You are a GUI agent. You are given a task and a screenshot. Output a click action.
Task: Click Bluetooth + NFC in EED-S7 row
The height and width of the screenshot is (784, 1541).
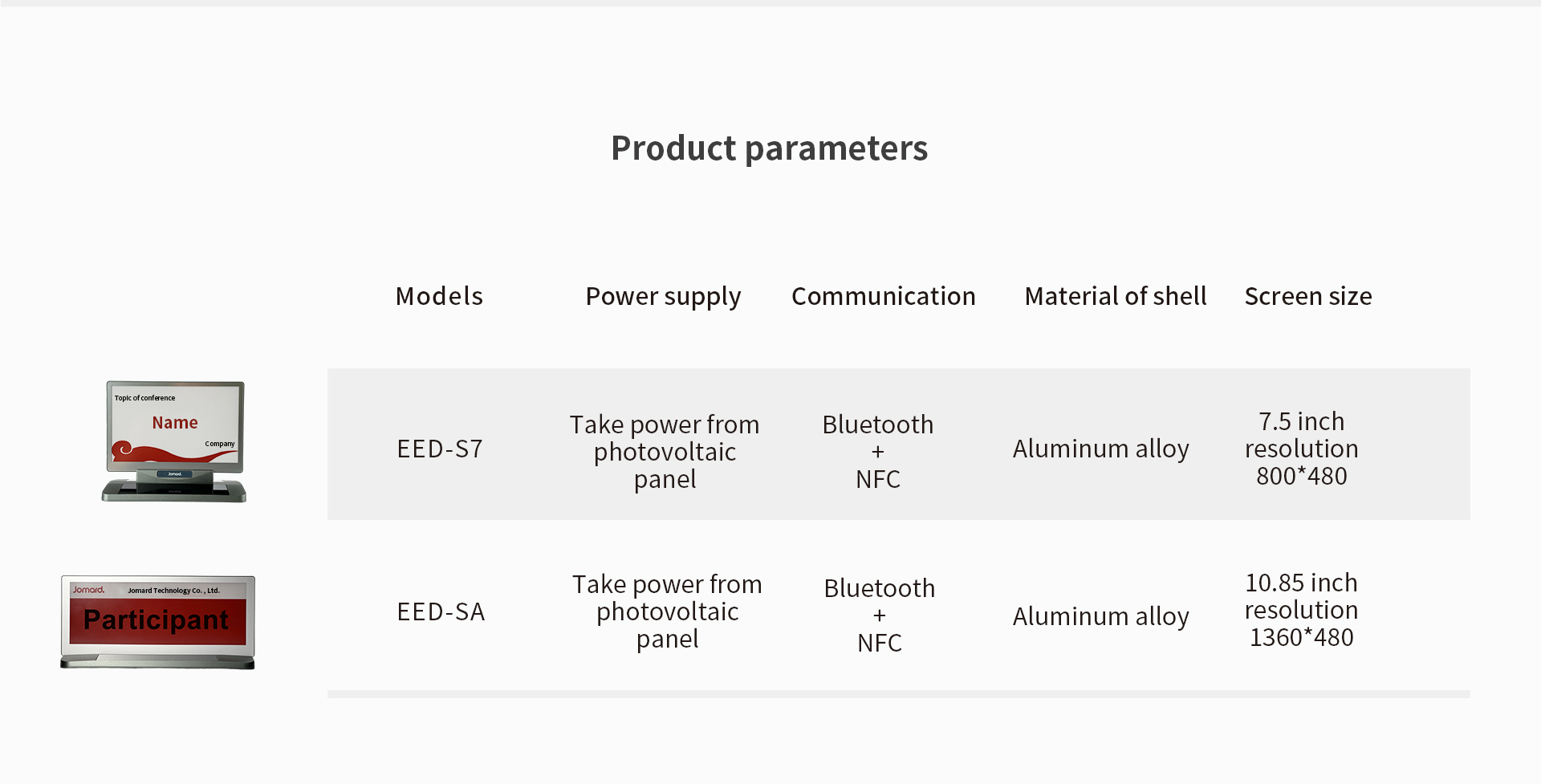tap(878, 451)
